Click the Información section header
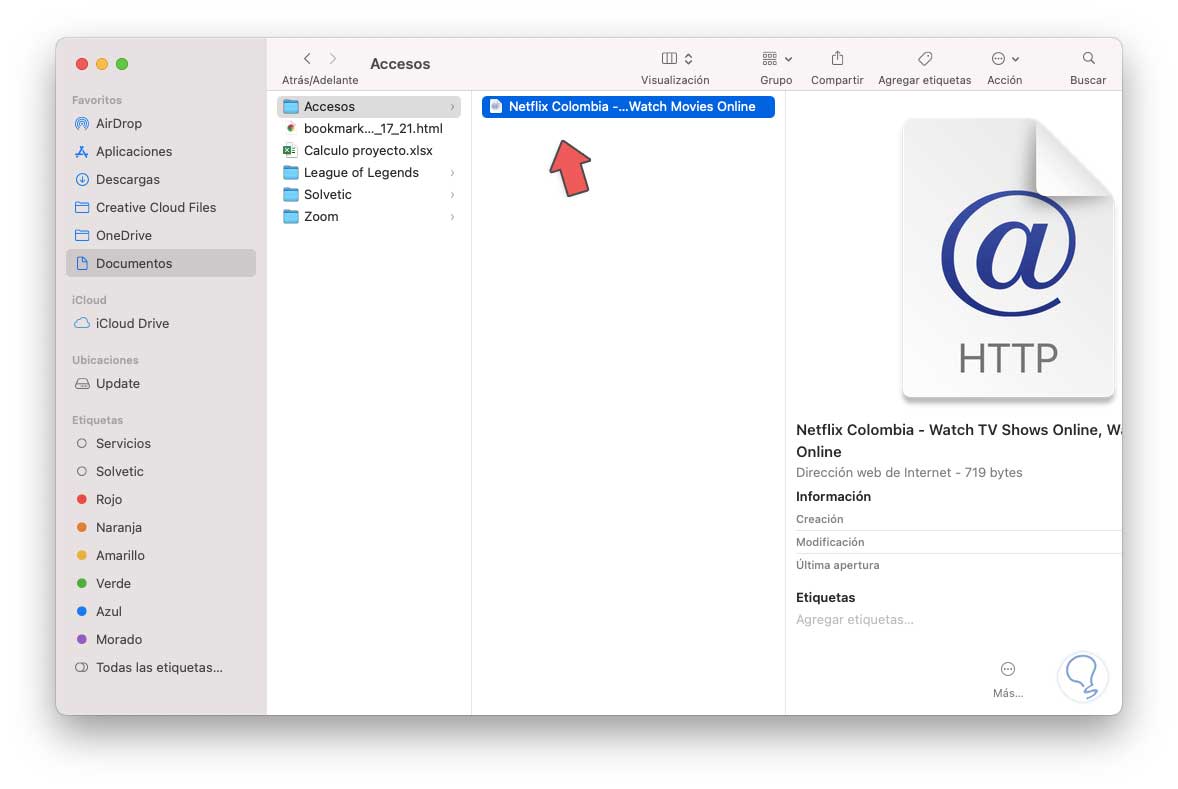This screenshot has width=1178, height=789. [833, 497]
